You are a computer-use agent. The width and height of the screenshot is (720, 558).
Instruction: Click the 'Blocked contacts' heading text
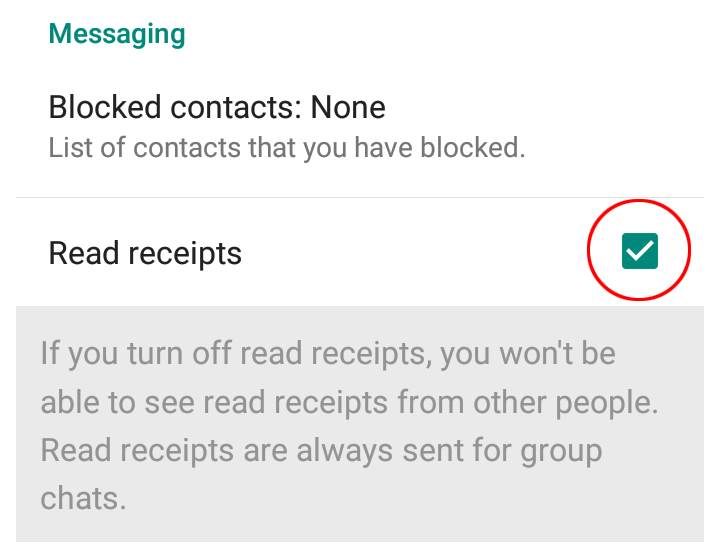[x=175, y=107]
